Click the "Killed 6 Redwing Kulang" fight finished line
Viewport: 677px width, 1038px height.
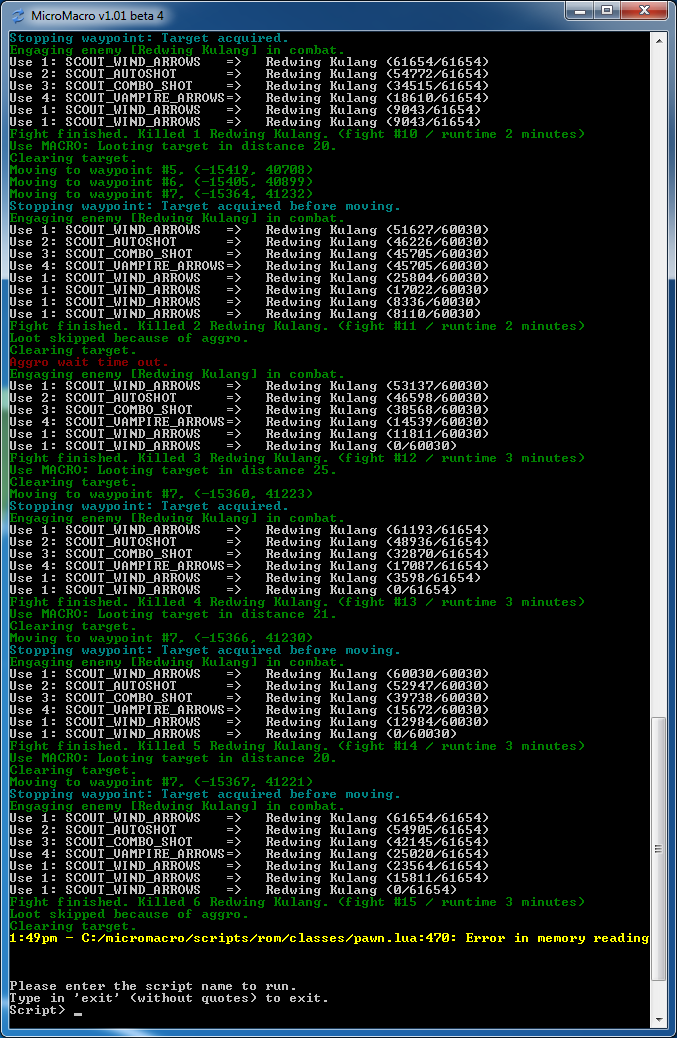click(296, 902)
